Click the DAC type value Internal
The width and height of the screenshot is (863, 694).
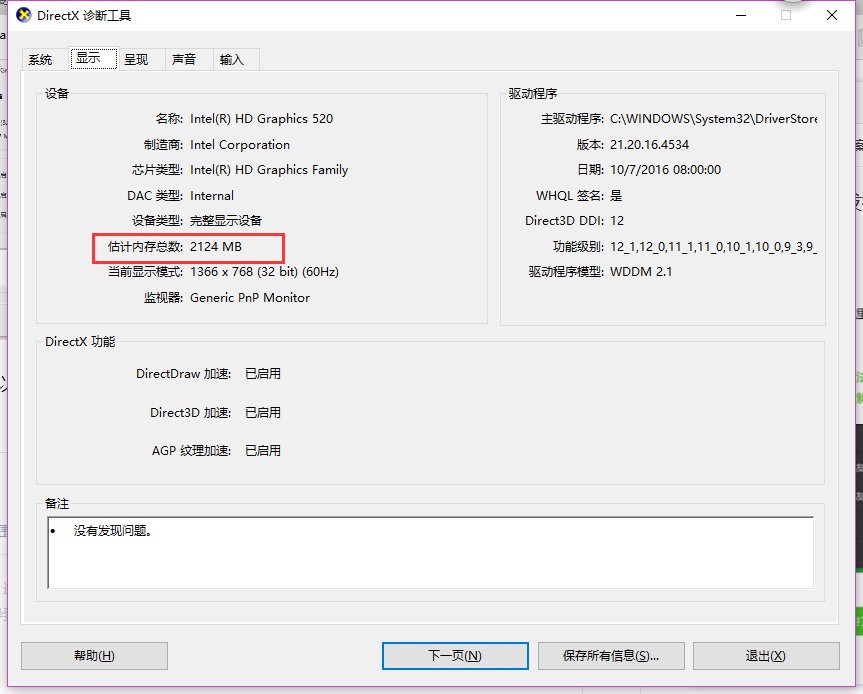click(212, 195)
